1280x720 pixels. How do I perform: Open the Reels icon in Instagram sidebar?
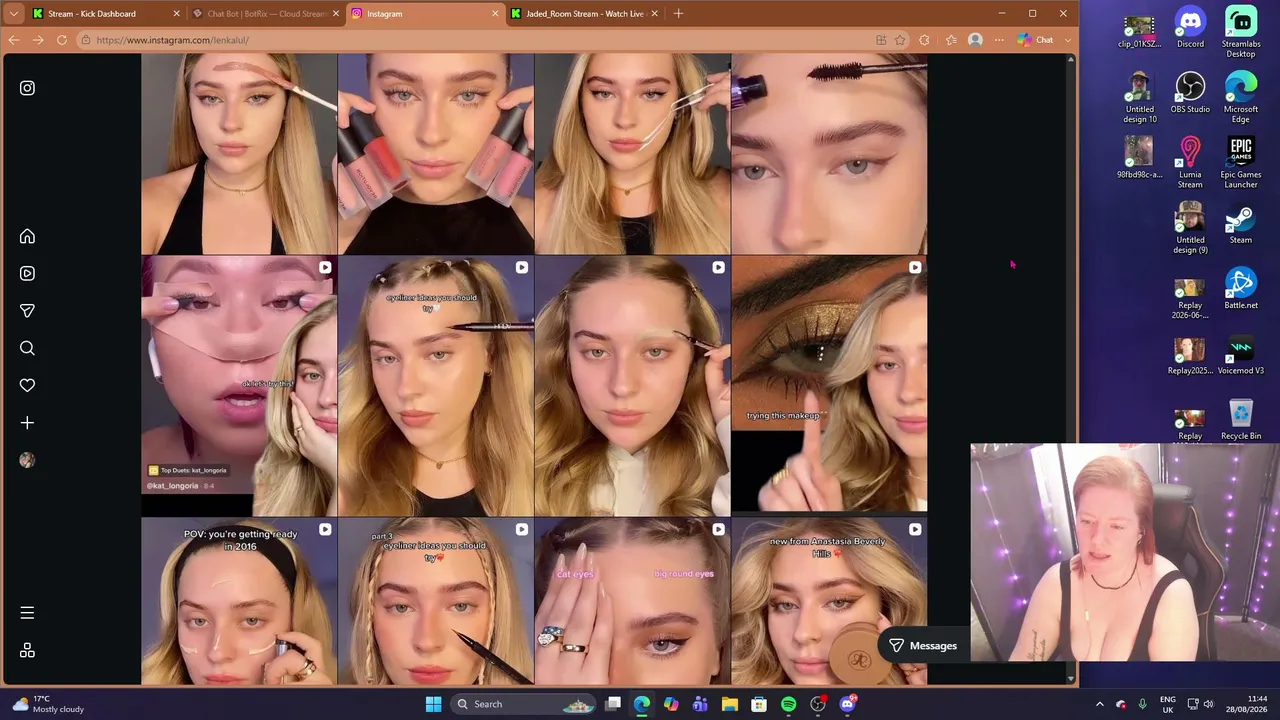pos(27,273)
